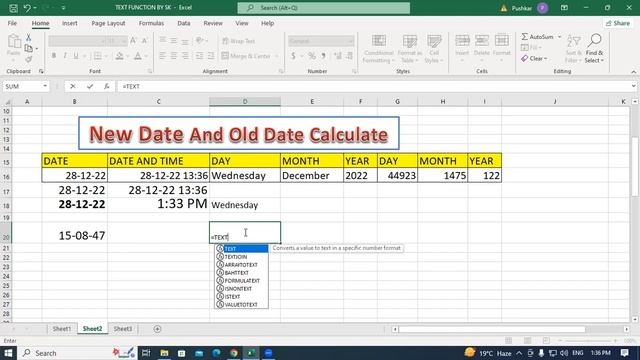Click Format cells icon in Cells group

[x=502, y=40]
